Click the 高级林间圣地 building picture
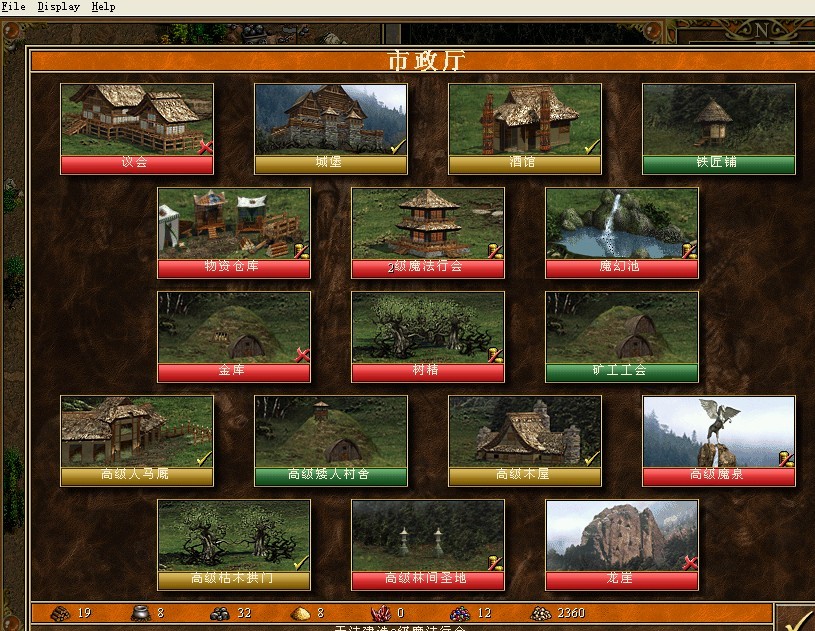This screenshot has height=631, width=815. tap(428, 536)
